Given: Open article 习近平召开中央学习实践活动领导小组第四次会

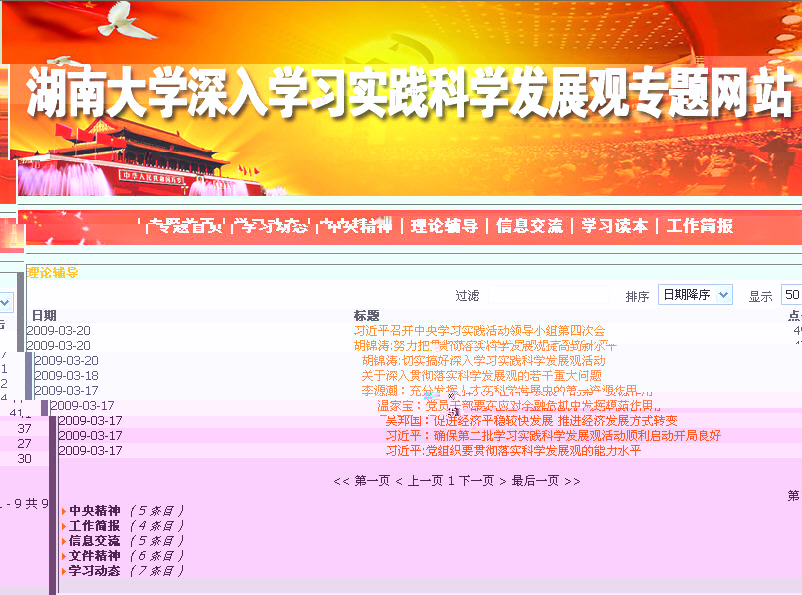Looking at the screenshot, I should 479,330.
